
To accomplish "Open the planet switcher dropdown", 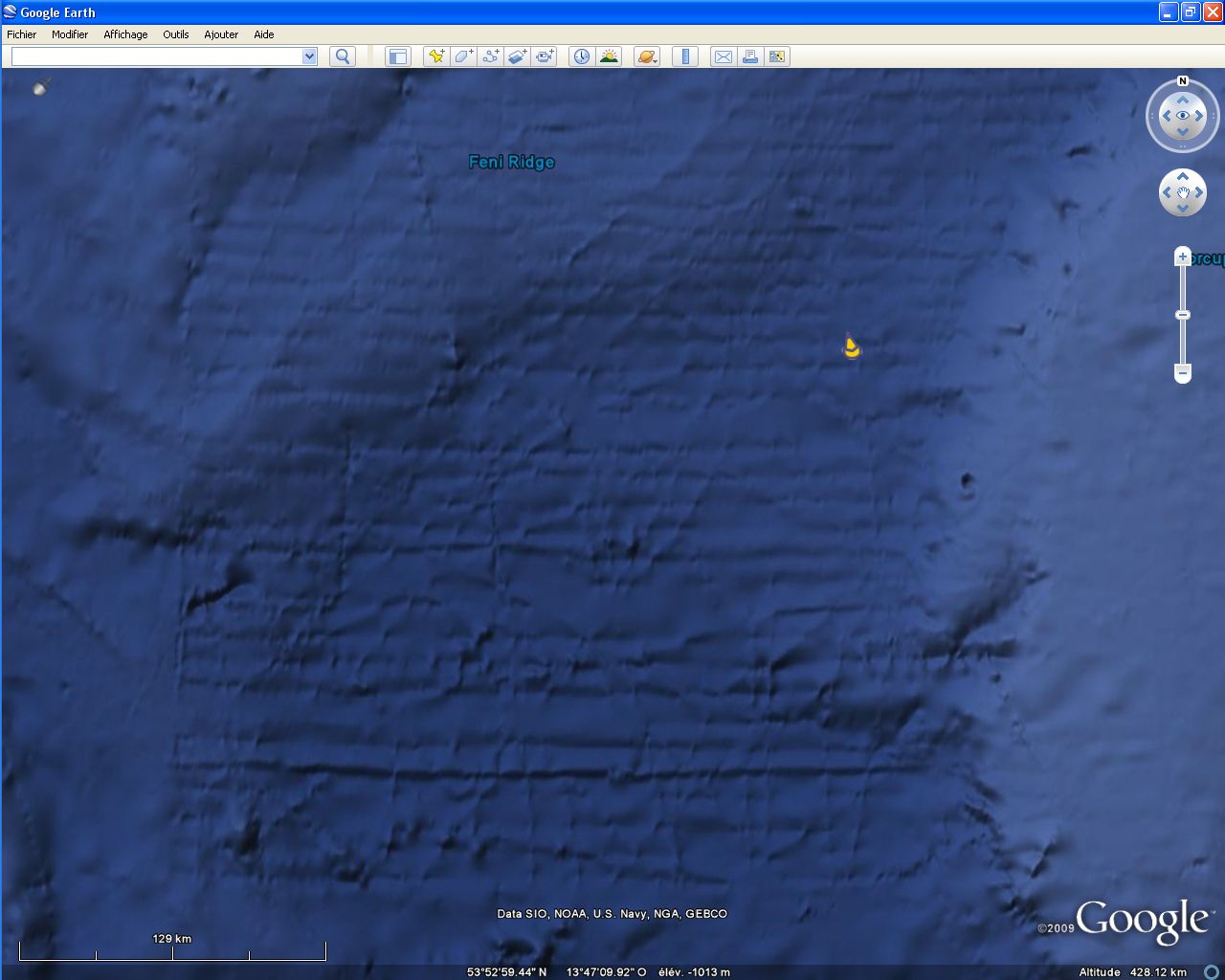I will (x=647, y=56).
